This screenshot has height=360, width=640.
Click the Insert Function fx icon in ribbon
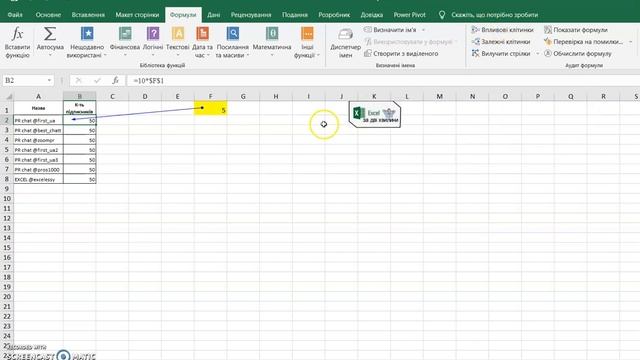coord(17,34)
